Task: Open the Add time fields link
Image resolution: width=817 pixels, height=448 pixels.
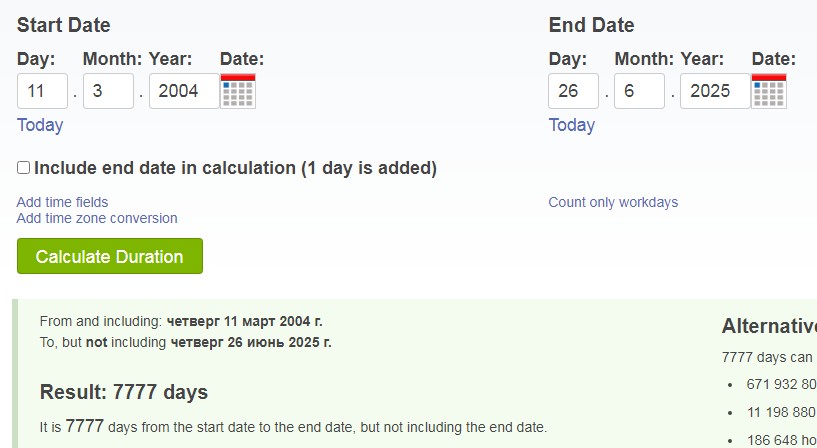Action: [63, 202]
